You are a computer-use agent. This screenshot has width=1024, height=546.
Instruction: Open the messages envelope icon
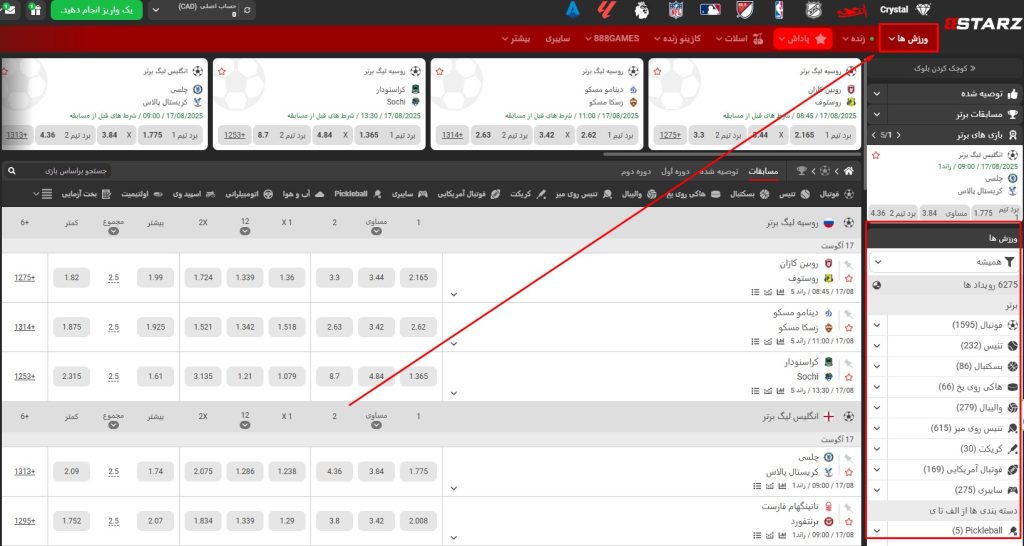(x=8, y=10)
